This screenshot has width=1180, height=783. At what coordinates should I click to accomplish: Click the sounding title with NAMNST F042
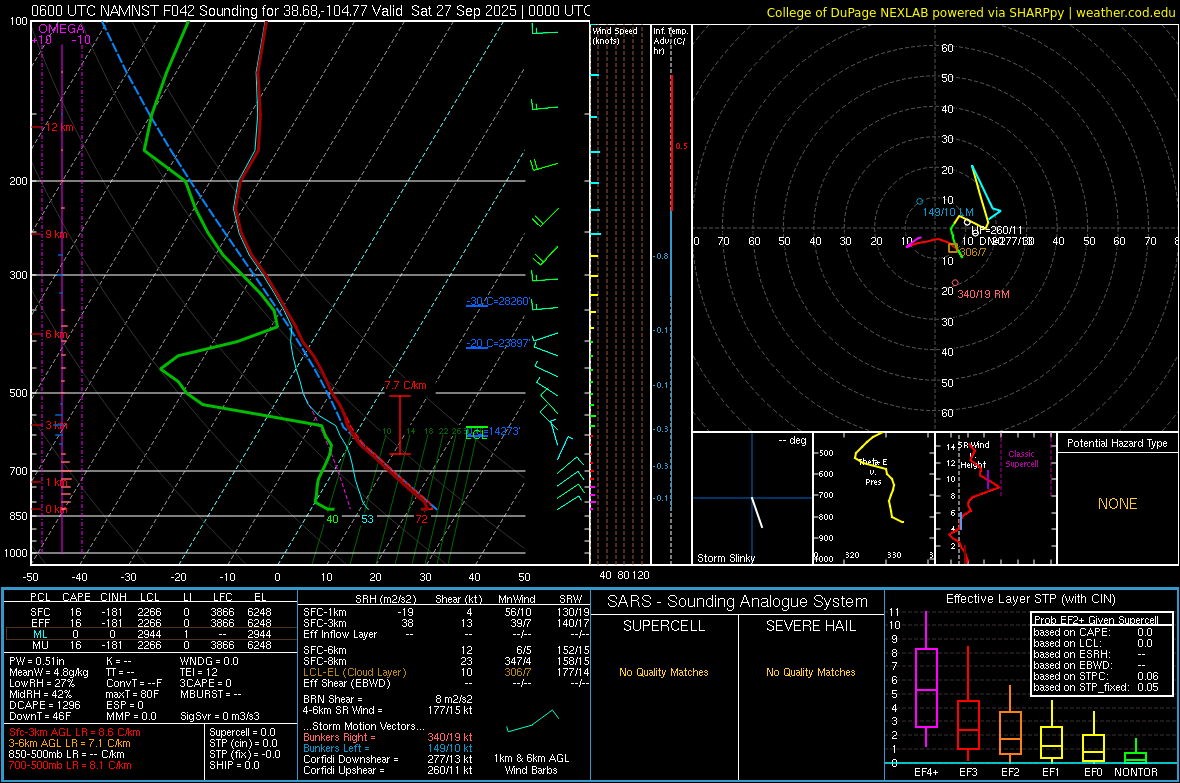coord(311,11)
